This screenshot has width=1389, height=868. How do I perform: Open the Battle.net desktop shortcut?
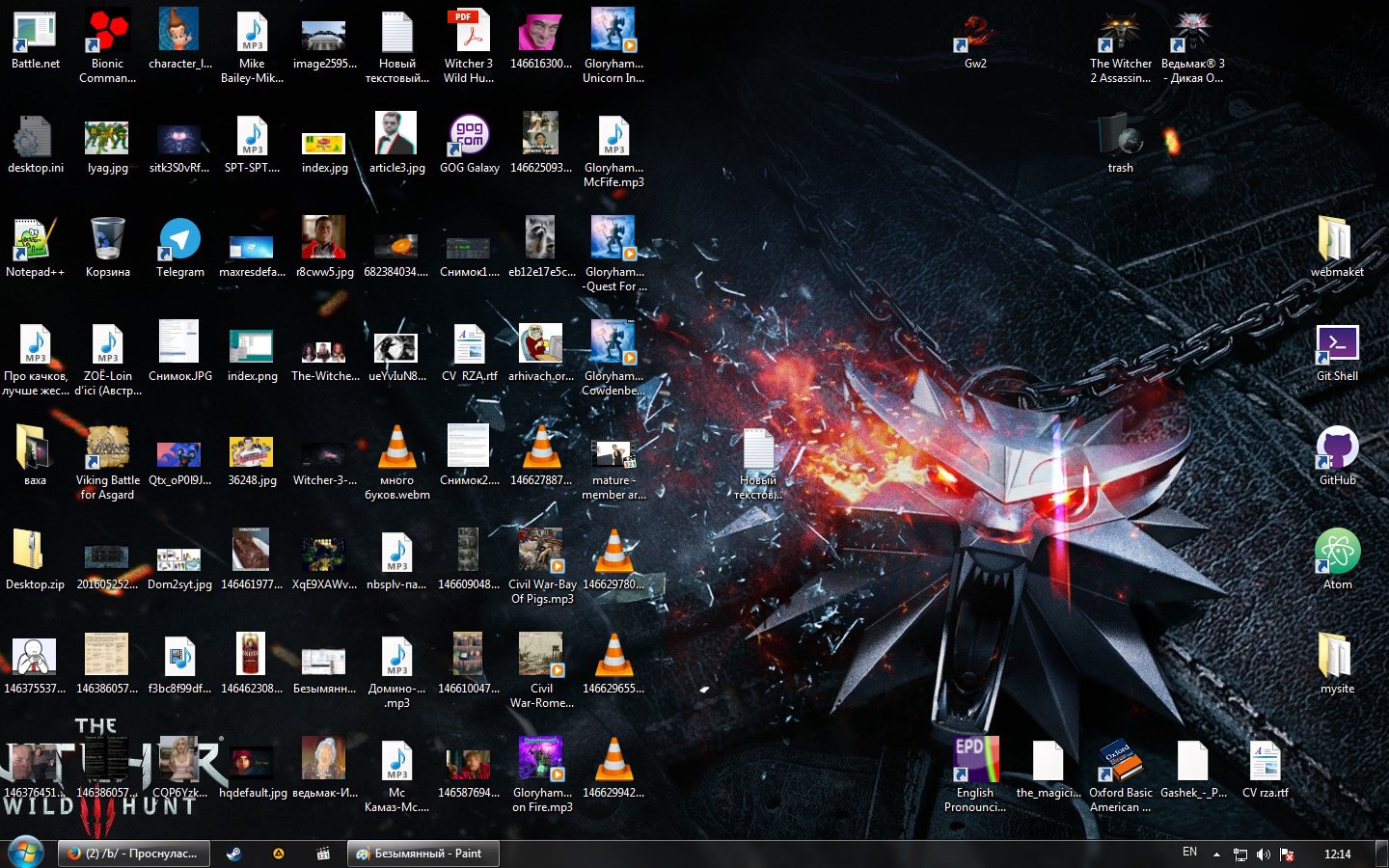35,41
